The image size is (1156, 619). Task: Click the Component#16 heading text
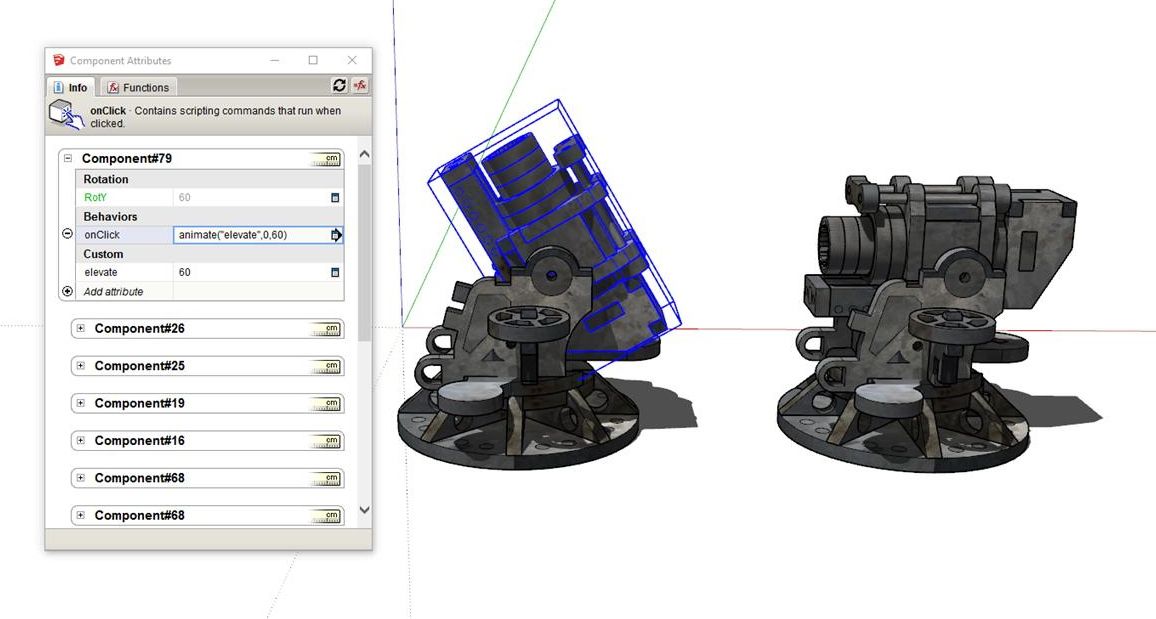139,441
